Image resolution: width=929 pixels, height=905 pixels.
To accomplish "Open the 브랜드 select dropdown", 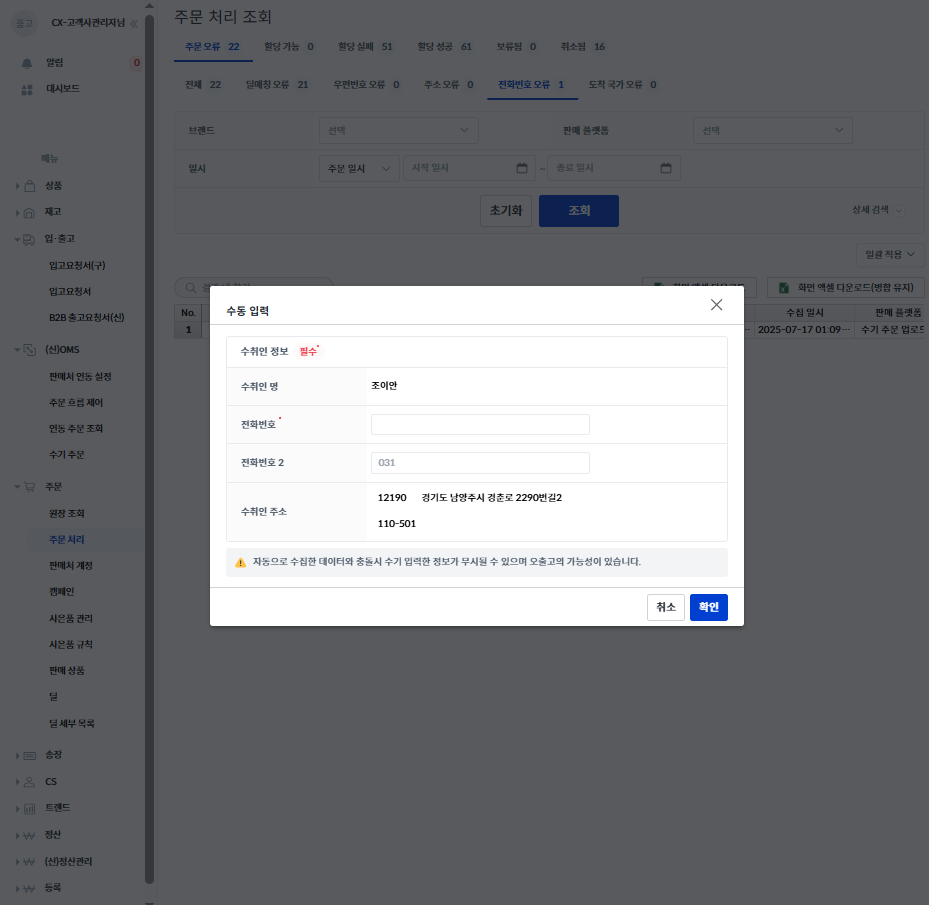I will [399, 130].
